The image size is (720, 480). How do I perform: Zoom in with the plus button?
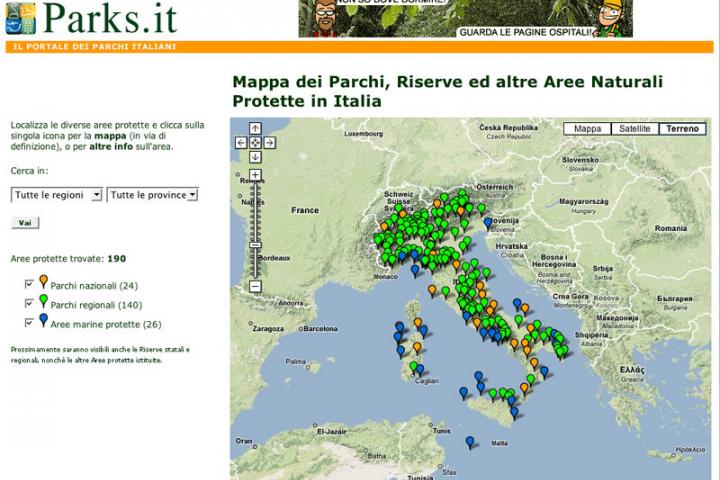pyautogui.click(x=255, y=175)
